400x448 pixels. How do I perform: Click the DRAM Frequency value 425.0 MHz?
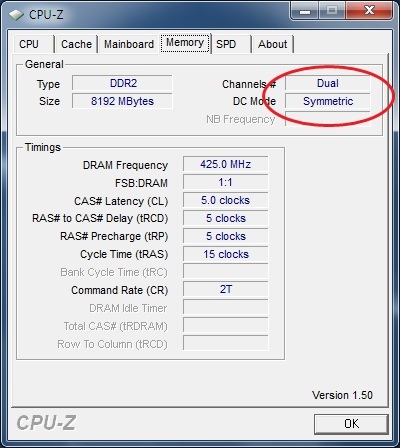tap(226, 164)
